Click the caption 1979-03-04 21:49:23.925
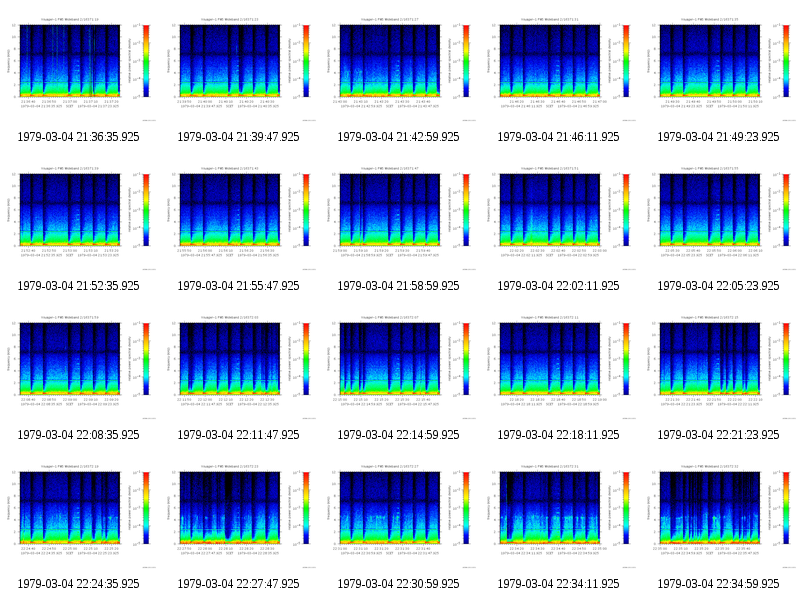This screenshot has width=800, height=596. (718, 137)
